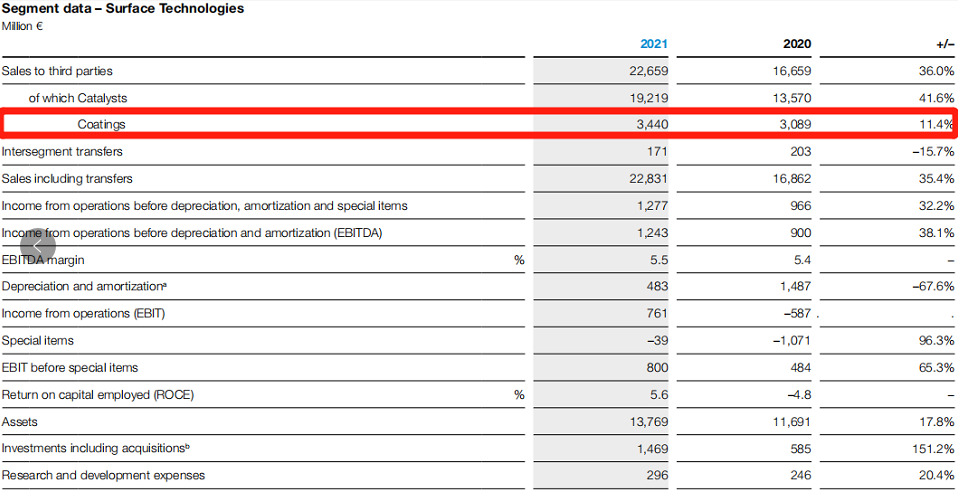Click the 'of which Catalysts' label
Screen dimensions: 958x492
coord(77,98)
